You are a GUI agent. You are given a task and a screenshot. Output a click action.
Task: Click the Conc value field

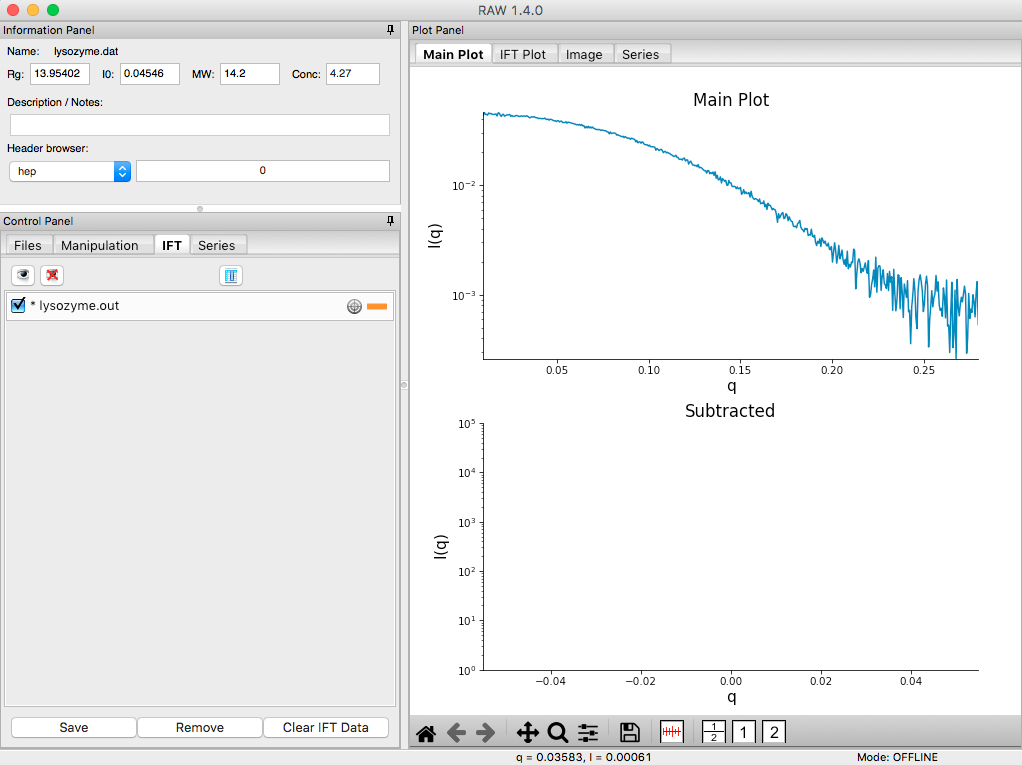(353, 74)
